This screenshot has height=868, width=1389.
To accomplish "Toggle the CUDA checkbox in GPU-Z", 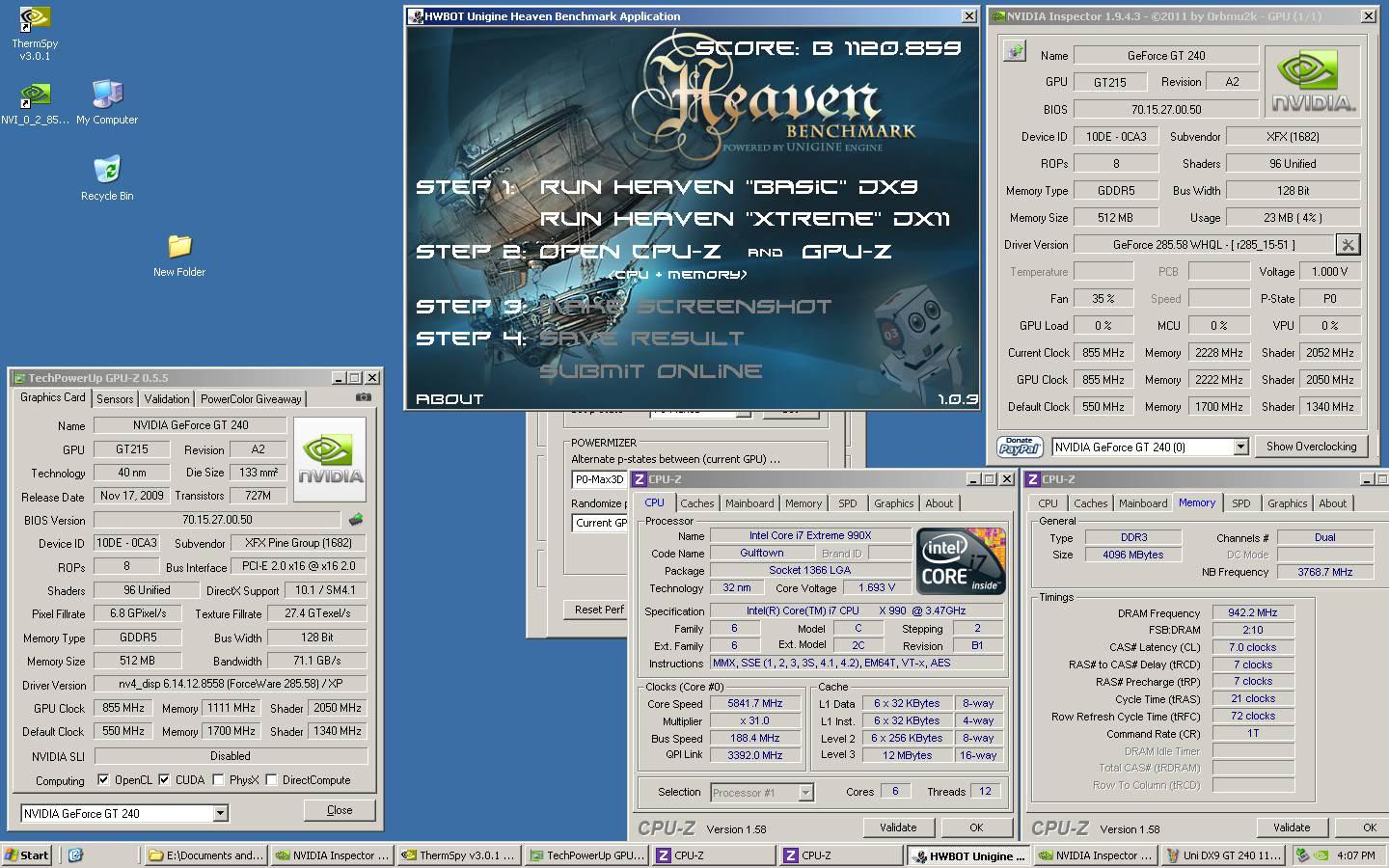I will [x=164, y=779].
